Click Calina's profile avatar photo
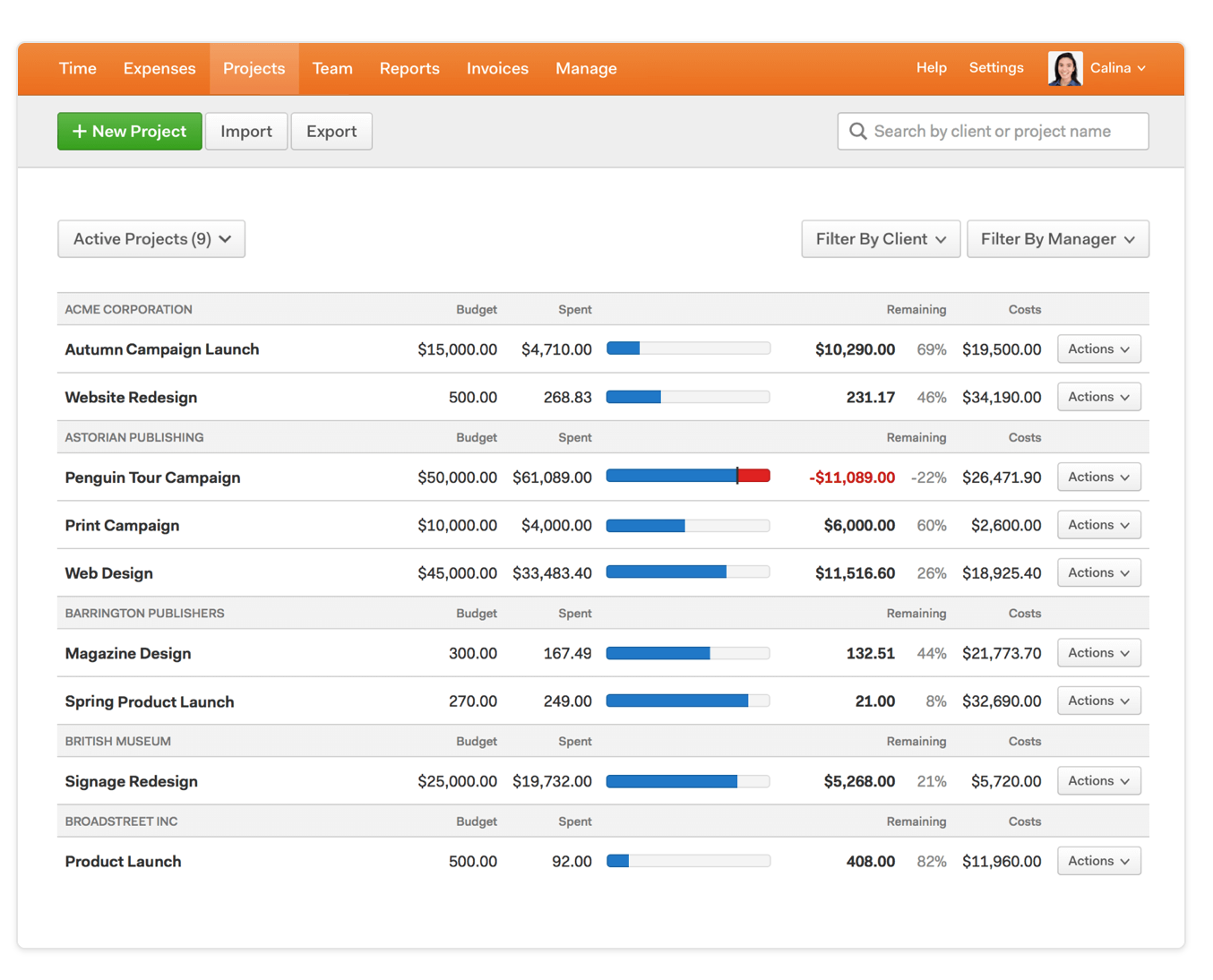Image resolution: width=1213 pixels, height=980 pixels. click(1064, 68)
